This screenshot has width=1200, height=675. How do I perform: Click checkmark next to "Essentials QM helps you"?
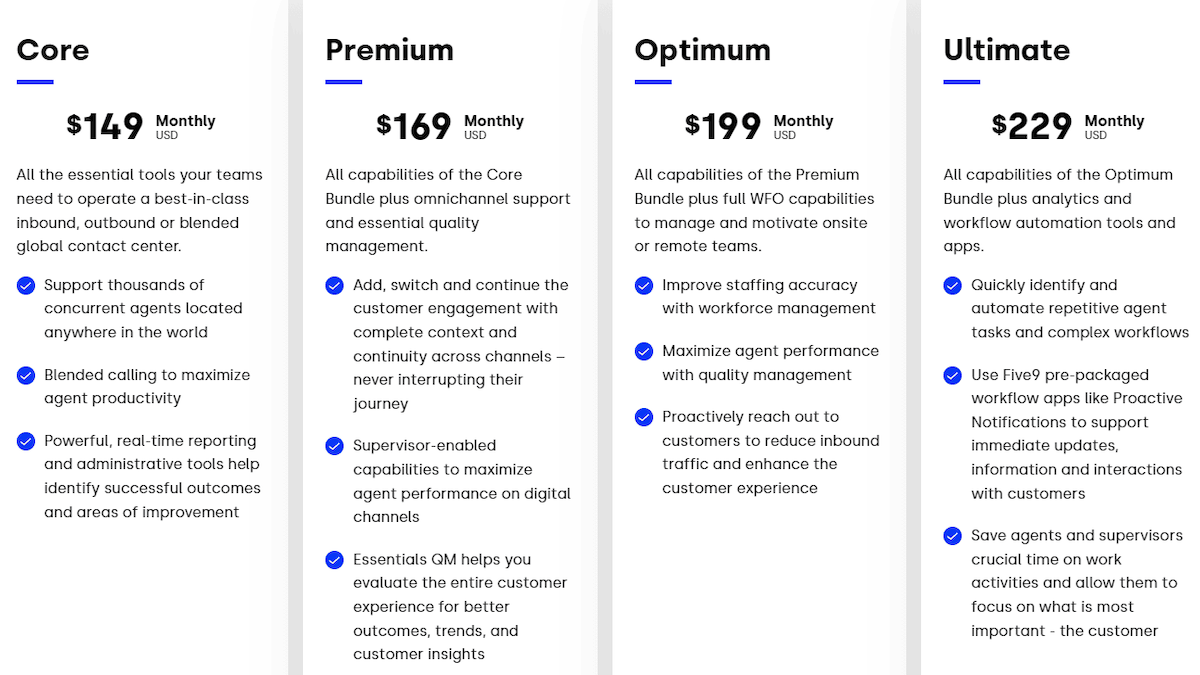(x=335, y=560)
